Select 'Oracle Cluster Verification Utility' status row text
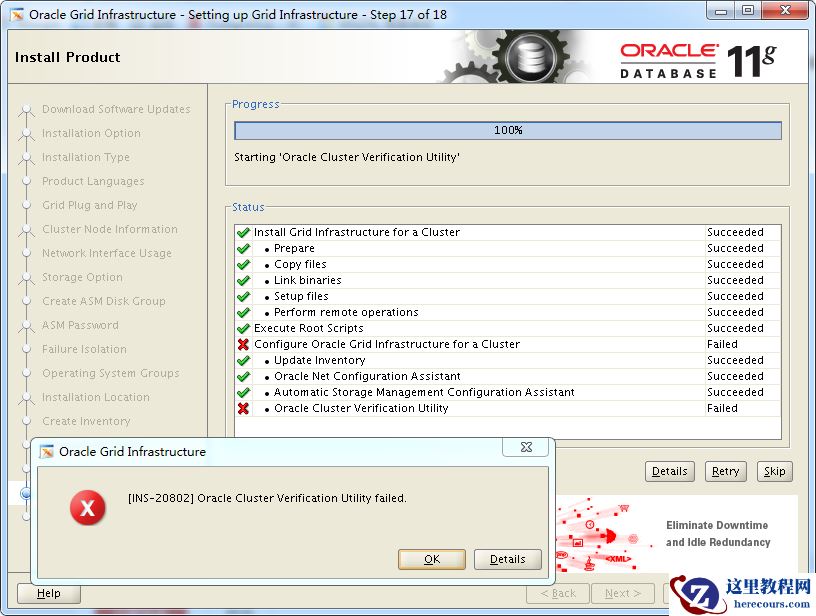Screen dimensions: 816x616 point(361,408)
